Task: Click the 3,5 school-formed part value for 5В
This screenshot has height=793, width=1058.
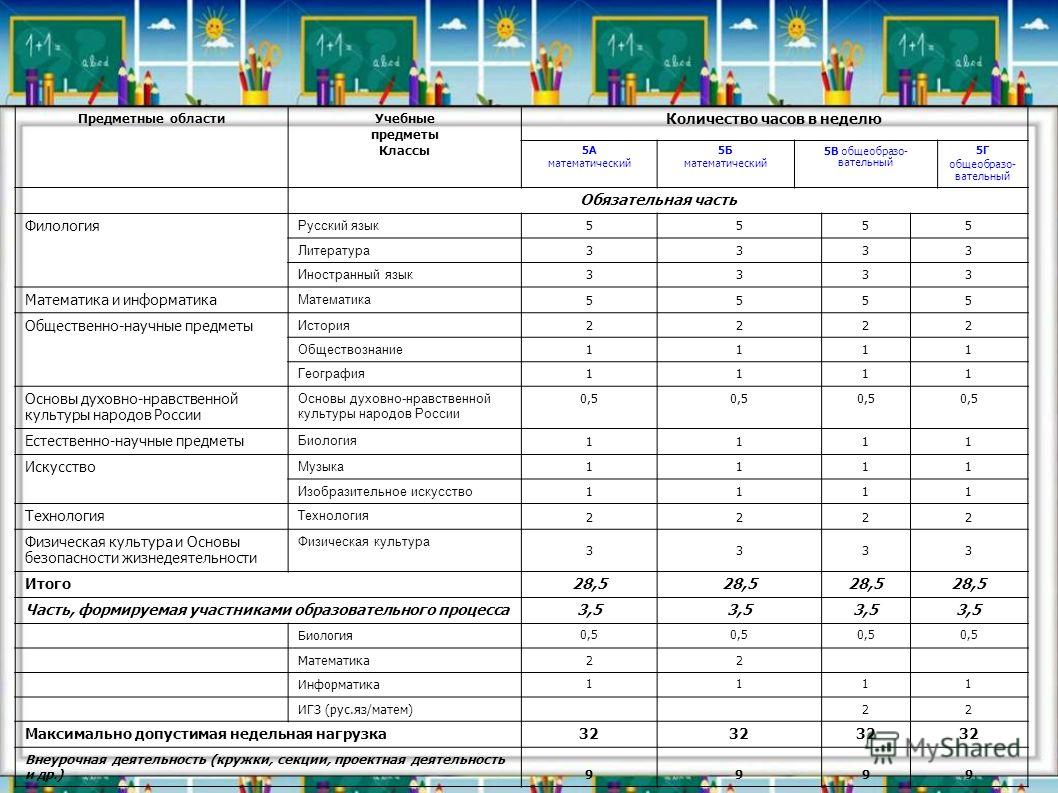Action: coord(866,610)
